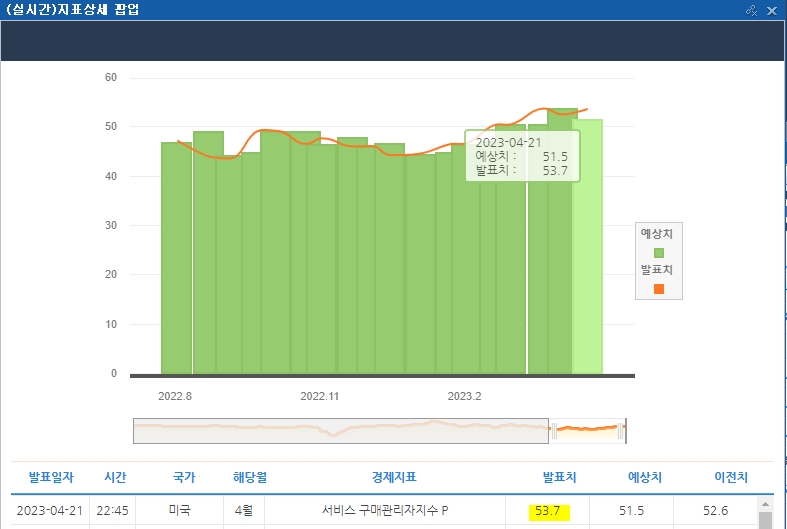Click the table scrollbar up arrow

click(x=765, y=504)
